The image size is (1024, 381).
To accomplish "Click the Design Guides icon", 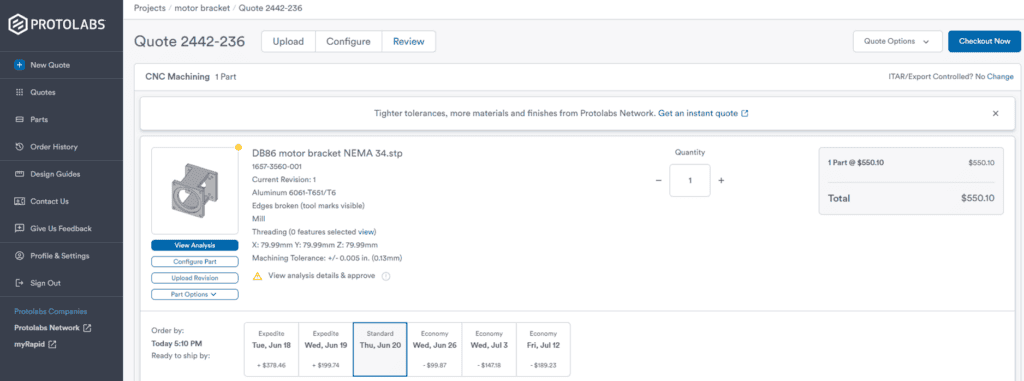I will 19,174.
